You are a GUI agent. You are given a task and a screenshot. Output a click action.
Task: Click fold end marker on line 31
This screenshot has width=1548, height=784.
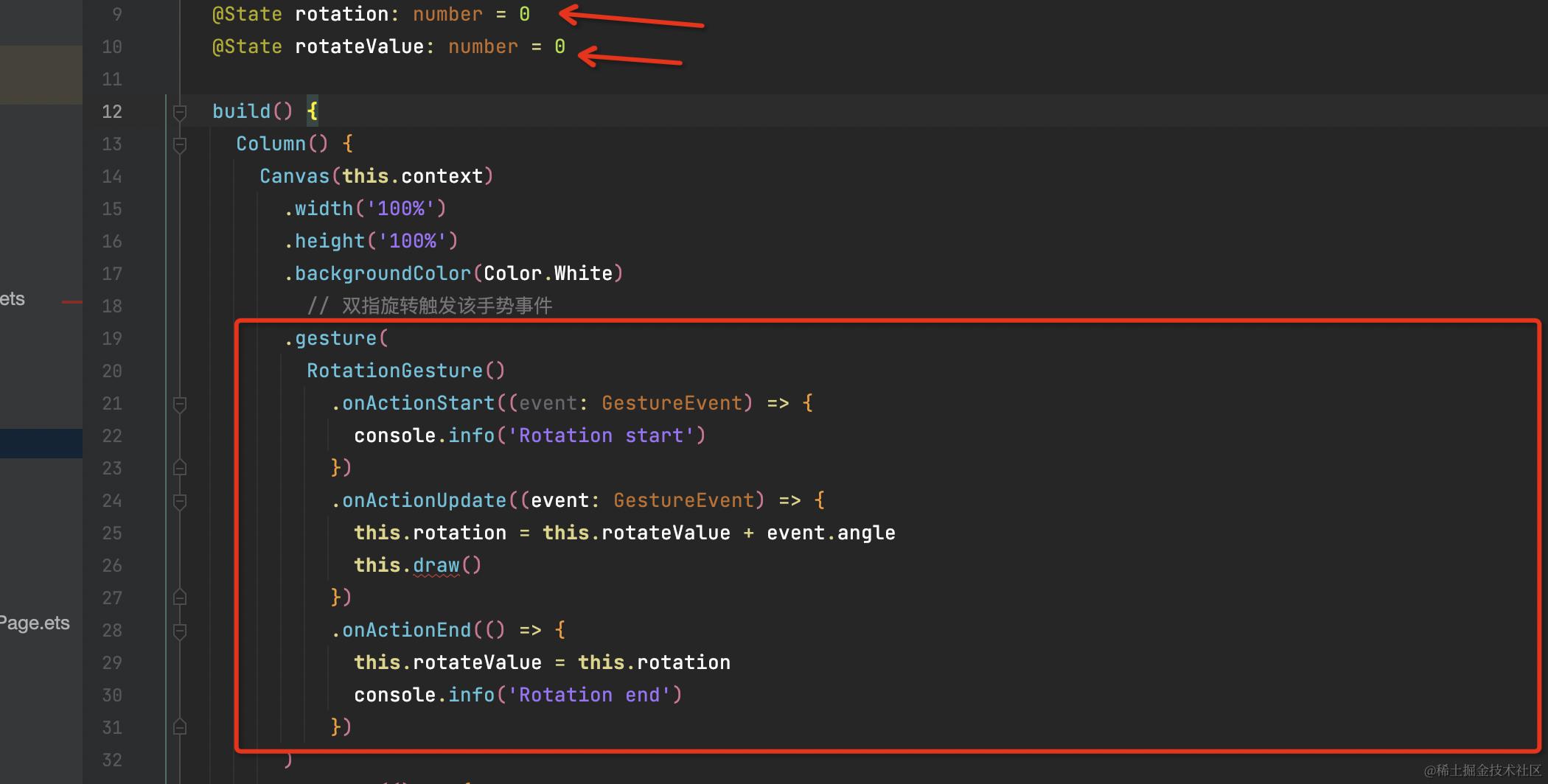(179, 727)
